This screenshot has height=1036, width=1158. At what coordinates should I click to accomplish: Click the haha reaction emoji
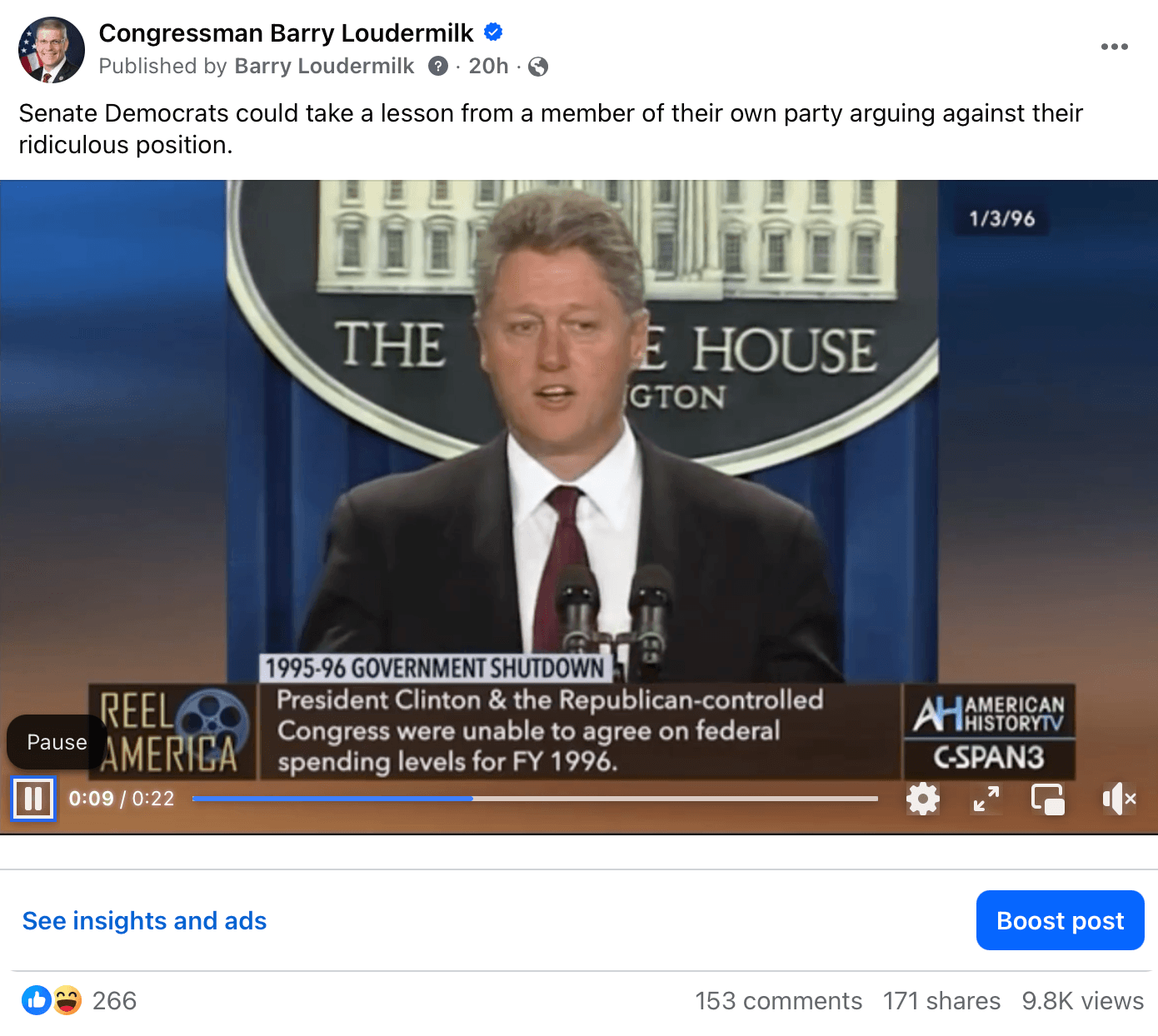[x=67, y=1000]
